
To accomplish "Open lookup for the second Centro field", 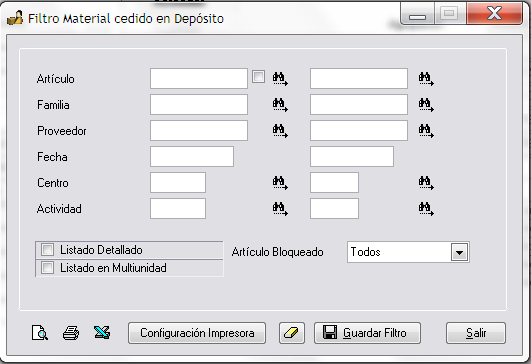I will (x=426, y=183).
